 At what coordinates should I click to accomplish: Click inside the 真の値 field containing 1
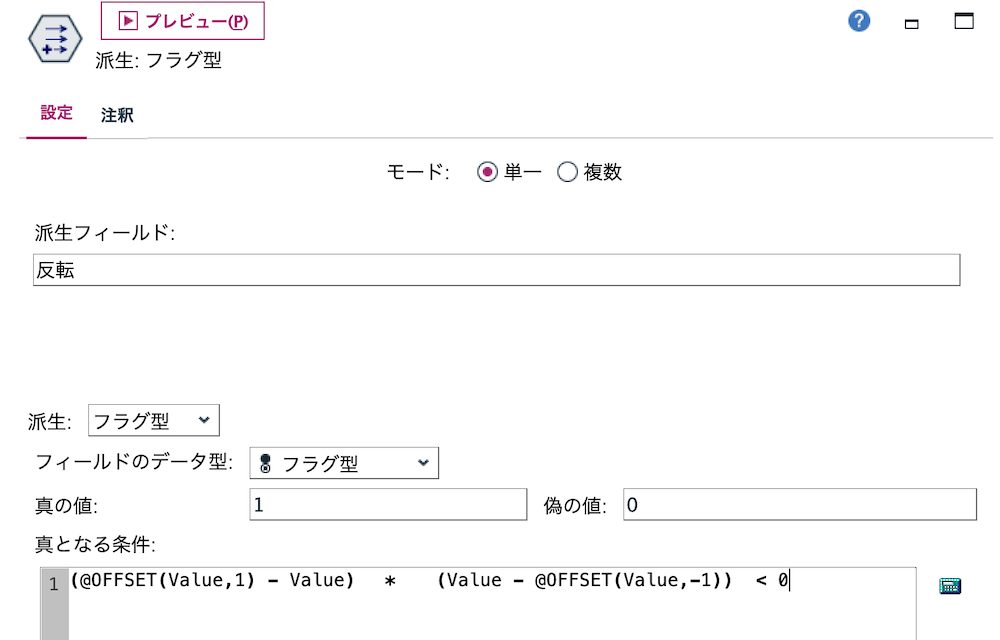tap(388, 504)
